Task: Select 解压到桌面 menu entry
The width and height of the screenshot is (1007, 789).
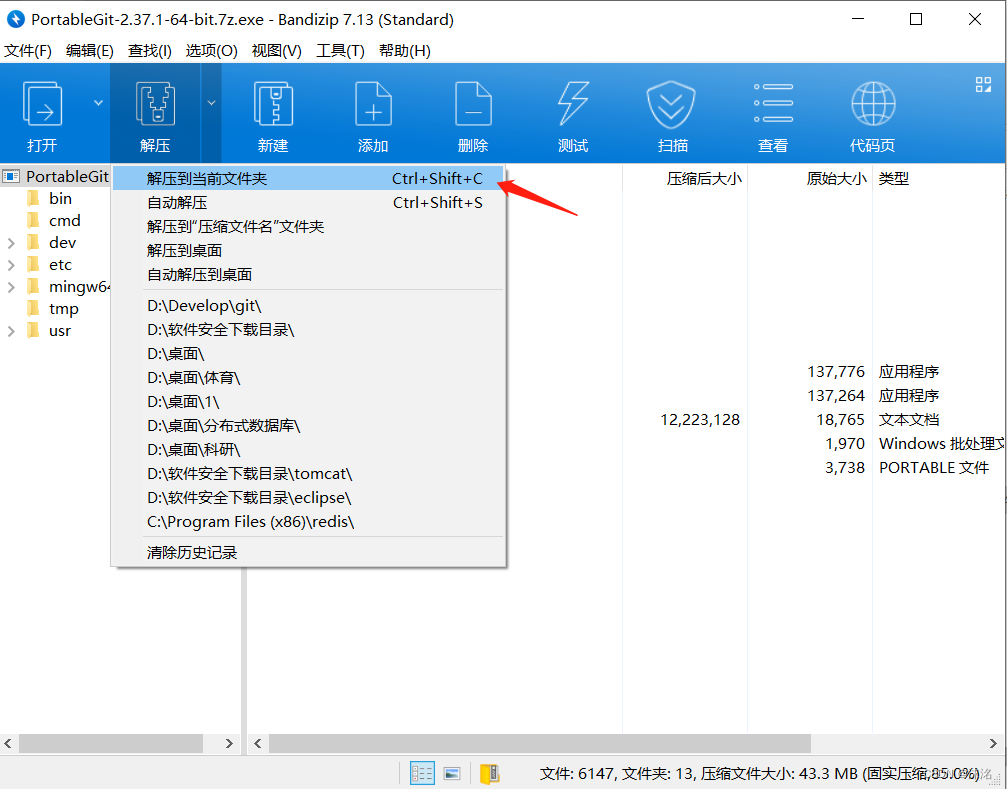Action: coord(308,251)
